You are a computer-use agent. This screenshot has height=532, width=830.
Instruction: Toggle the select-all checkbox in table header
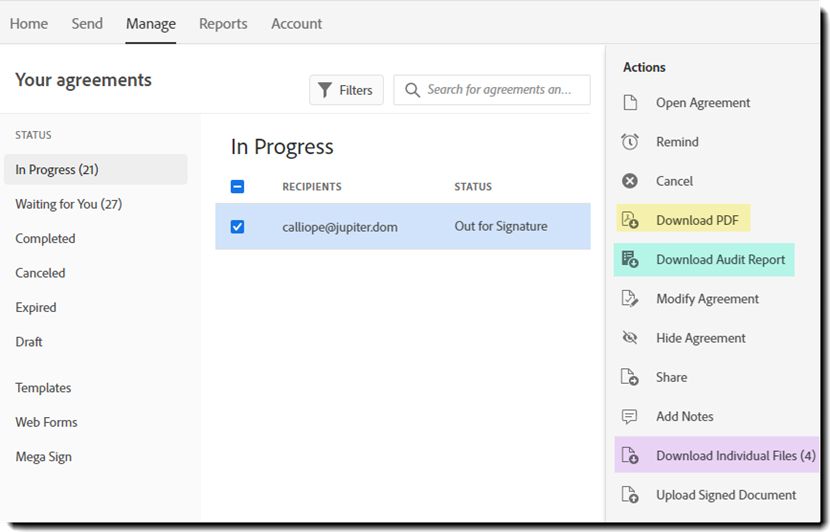[x=238, y=186]
